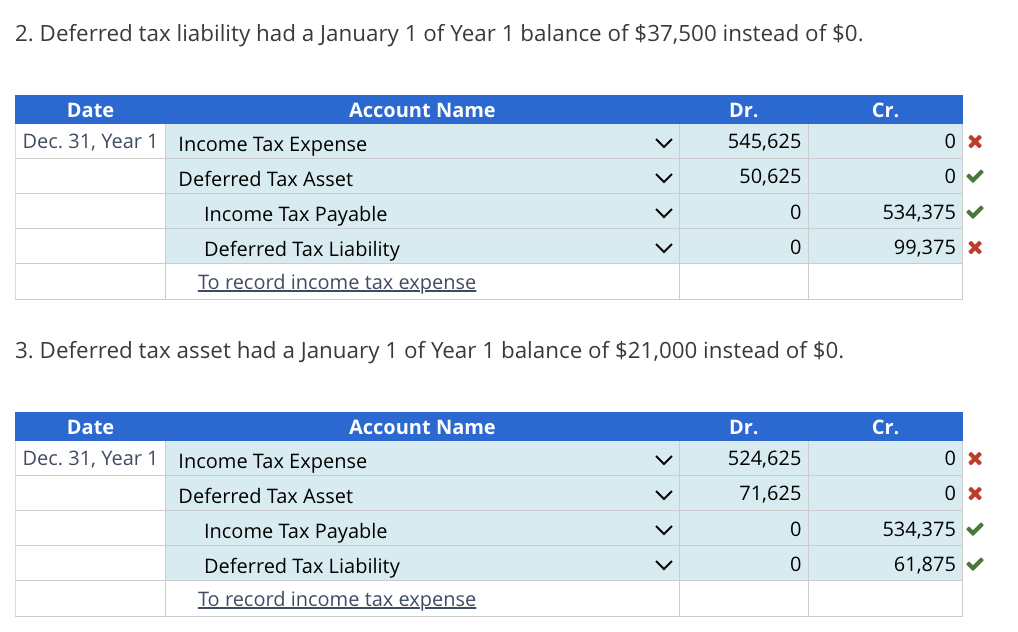Edit the 524,625 debit amount field
1018x632 pixels.
[744, 460]
